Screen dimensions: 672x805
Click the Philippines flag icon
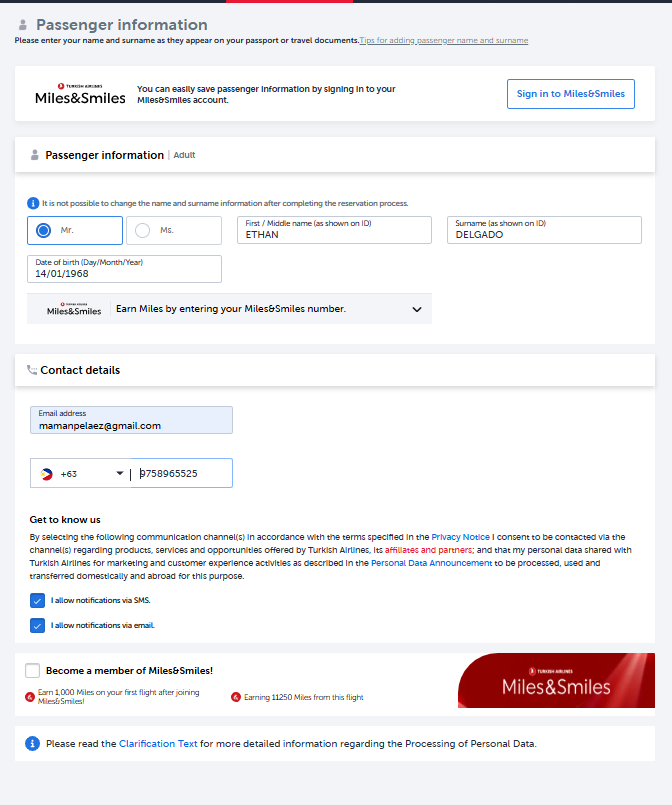tap(47, 474)
